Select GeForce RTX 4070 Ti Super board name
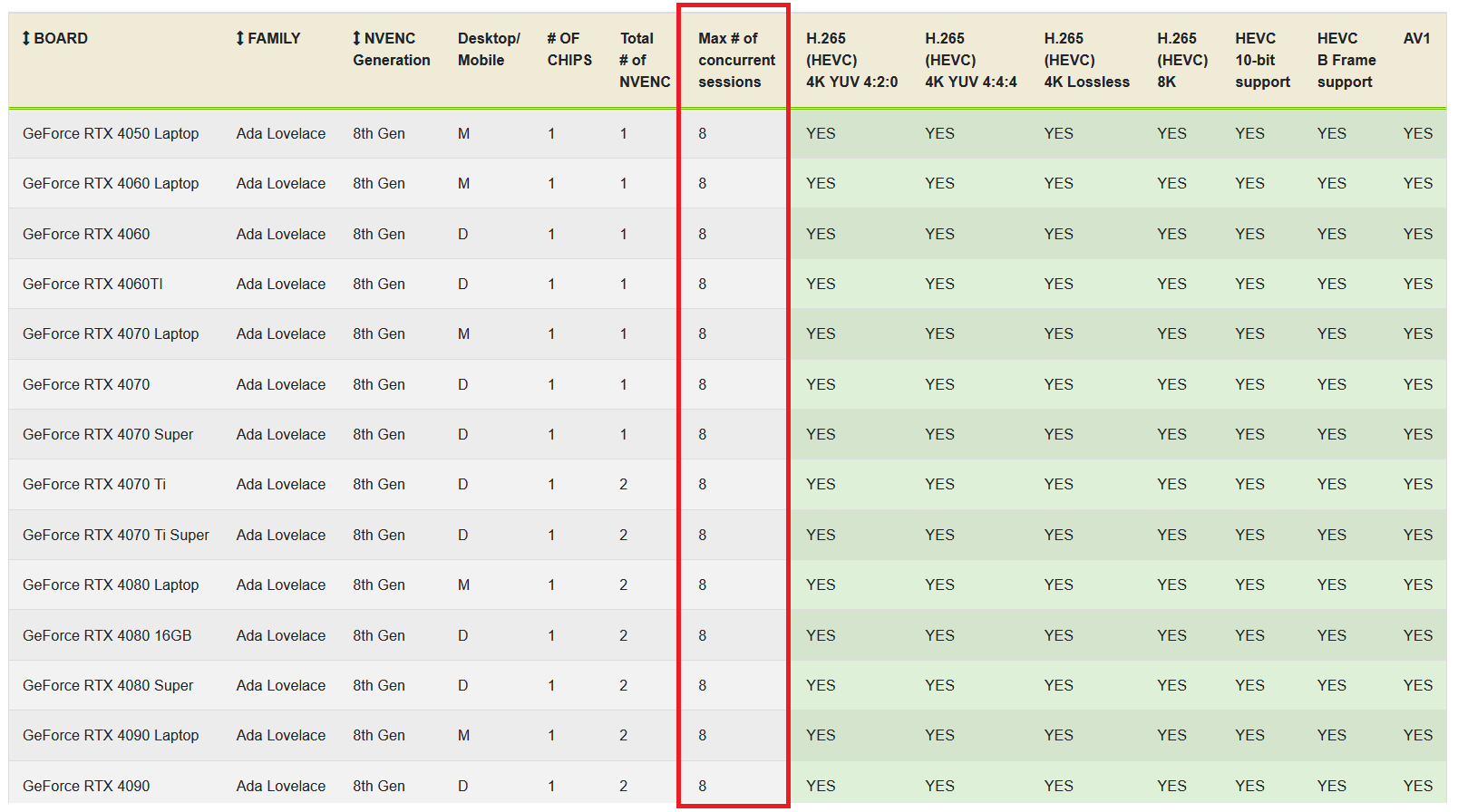1458x812 pixels. point(116,535)
